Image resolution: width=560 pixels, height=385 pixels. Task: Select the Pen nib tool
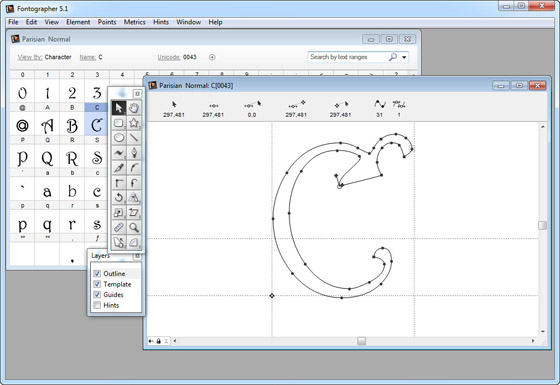(x=134, y=153)
